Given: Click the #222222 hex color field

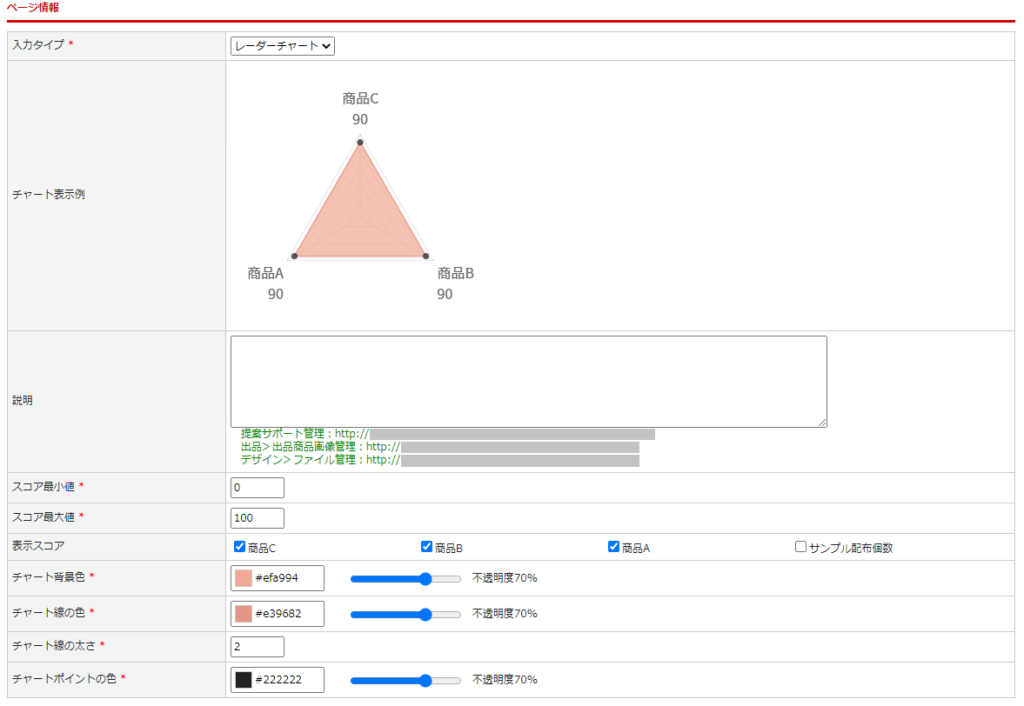Looking at the screenshot, I should point(287,680).
